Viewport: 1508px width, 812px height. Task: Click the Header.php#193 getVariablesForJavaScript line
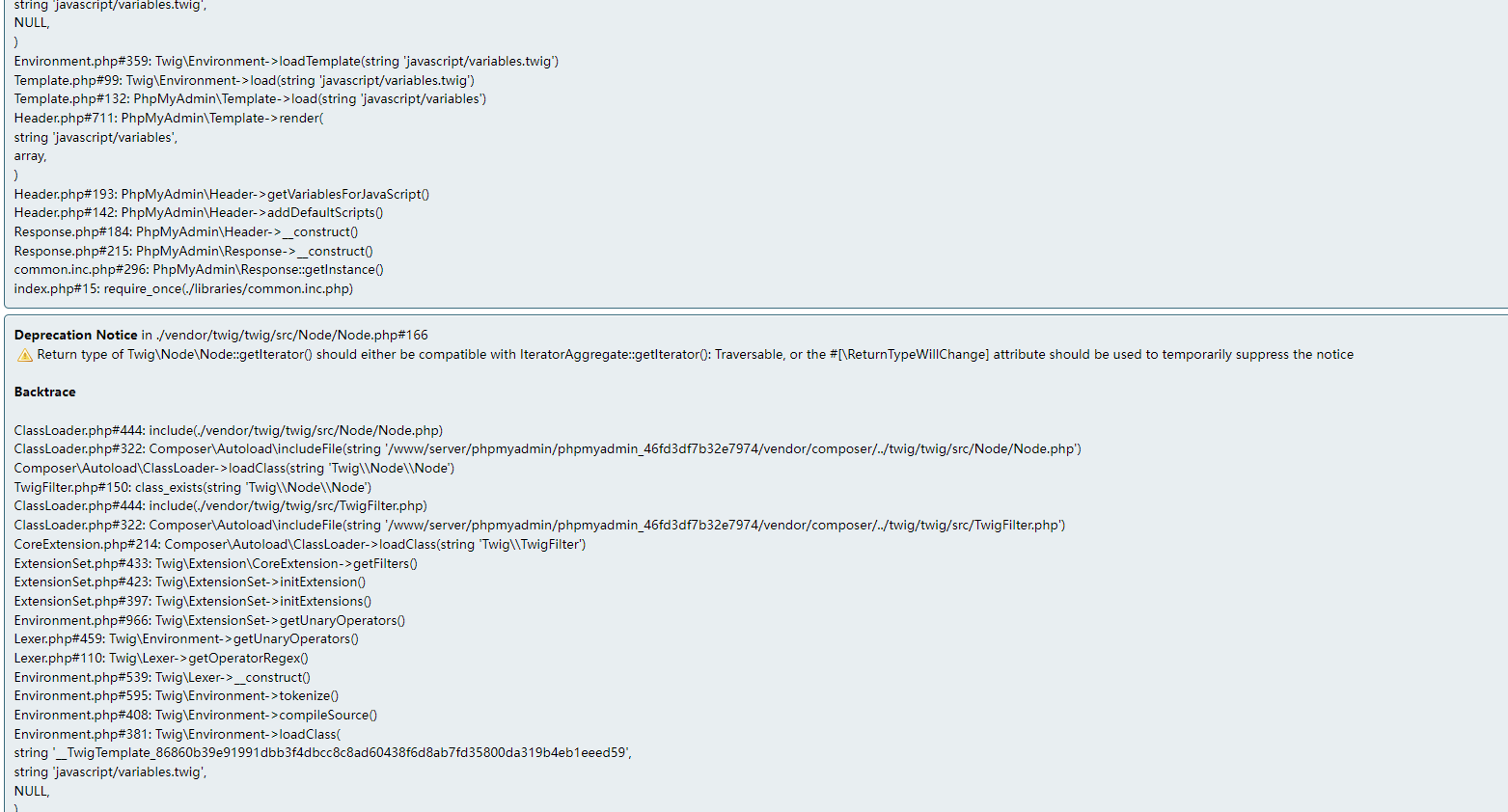[x=222, y=194]
